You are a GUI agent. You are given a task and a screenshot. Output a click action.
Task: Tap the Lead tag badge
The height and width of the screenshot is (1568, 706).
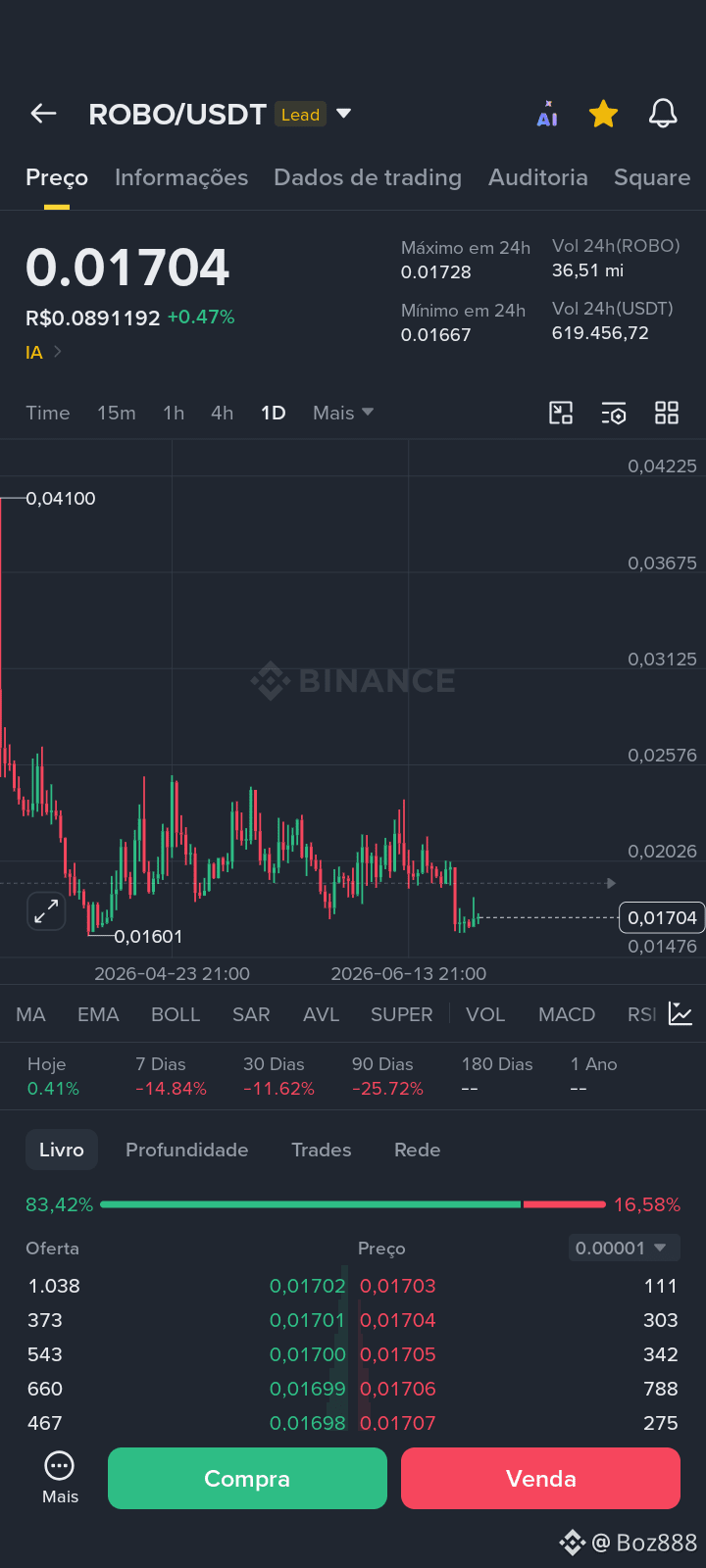pos(300,115)
